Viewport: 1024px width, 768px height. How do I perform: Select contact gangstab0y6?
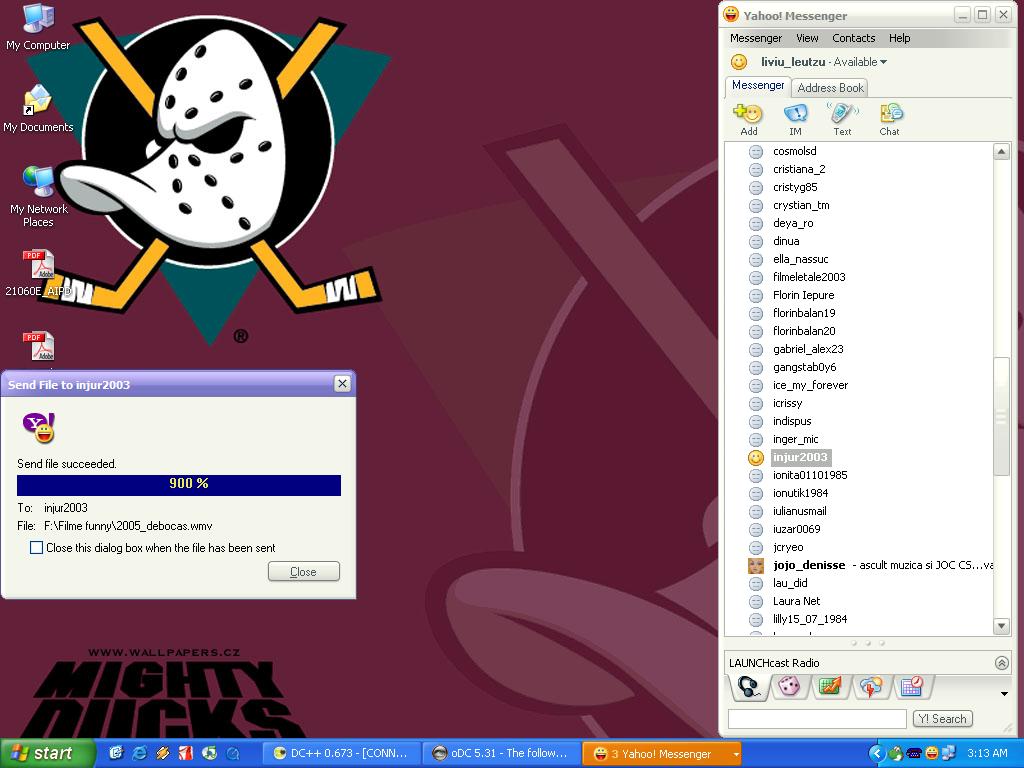click(x=805, y=368)
